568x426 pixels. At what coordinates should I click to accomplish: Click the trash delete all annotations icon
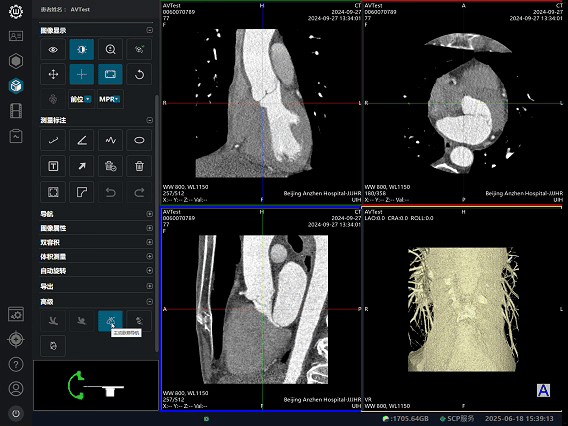(x=139, y=166)
